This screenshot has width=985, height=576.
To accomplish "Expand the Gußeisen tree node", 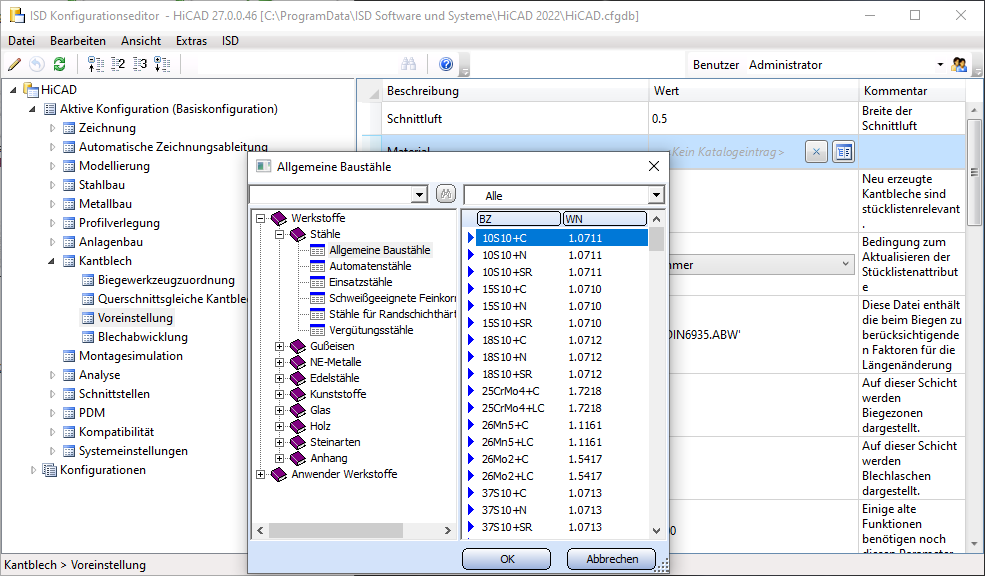I will tap(280, 346).
